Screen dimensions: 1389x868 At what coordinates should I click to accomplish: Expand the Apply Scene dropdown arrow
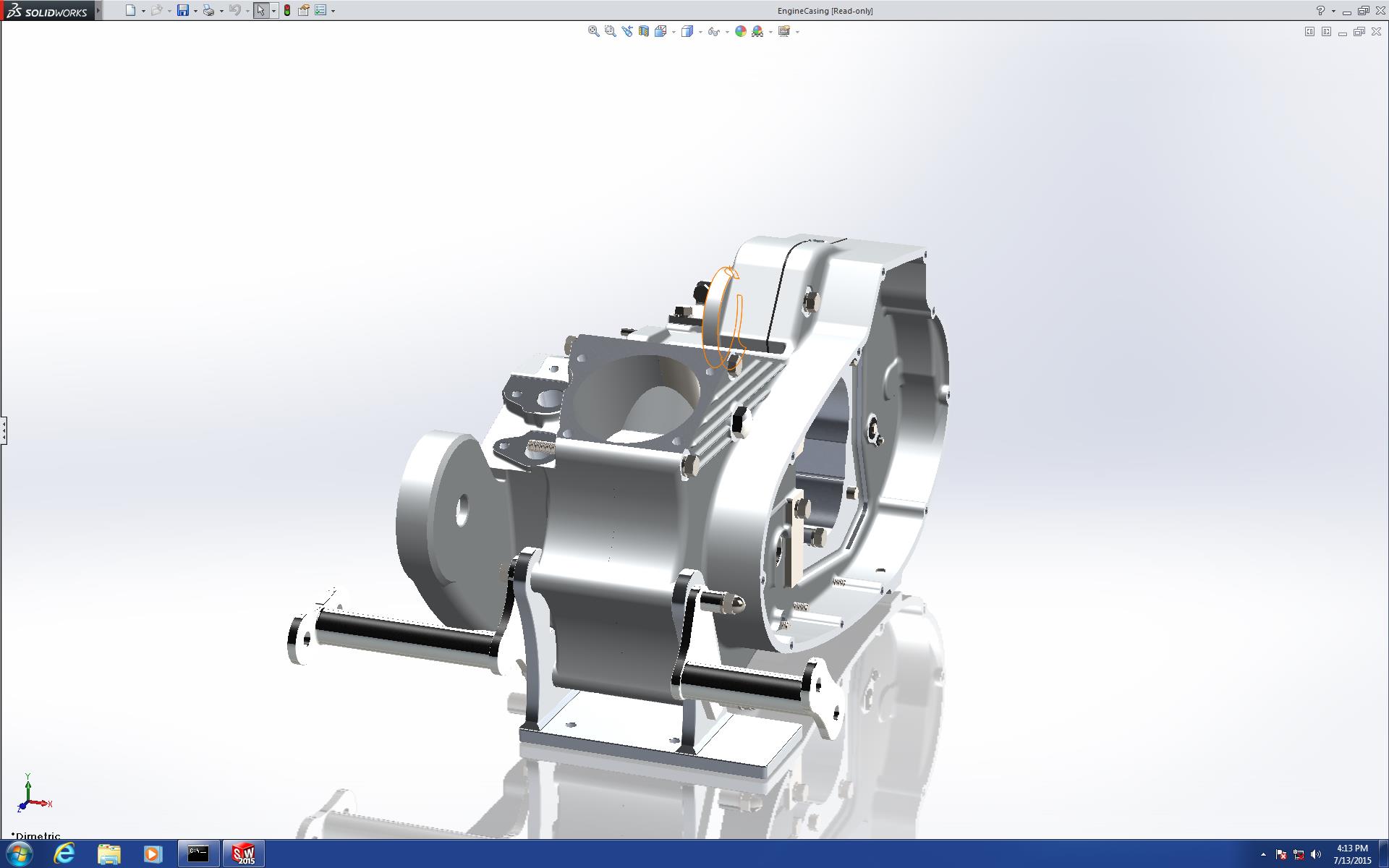tap(770, 32)
